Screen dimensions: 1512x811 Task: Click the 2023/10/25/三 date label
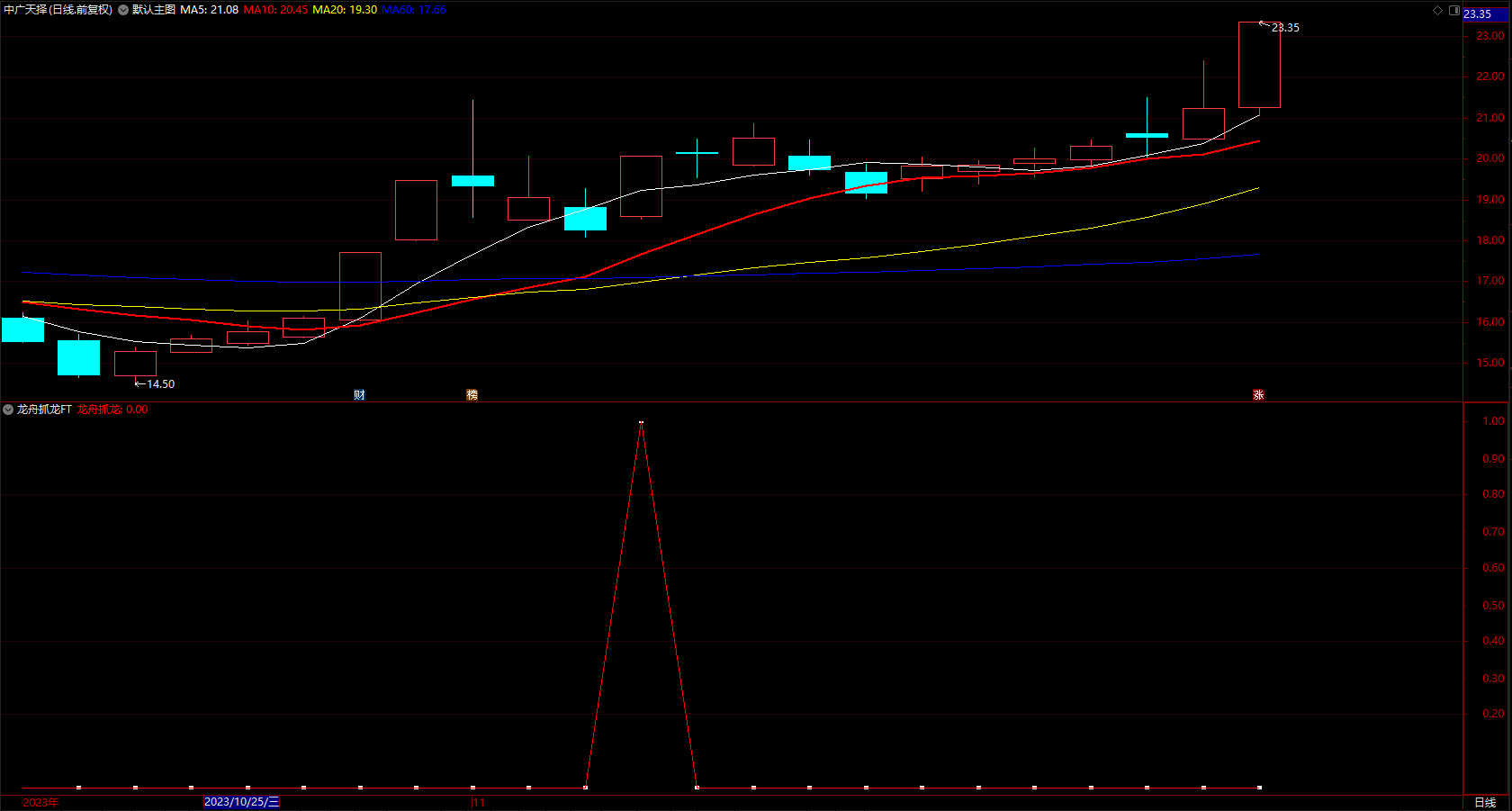coord(242,802)
